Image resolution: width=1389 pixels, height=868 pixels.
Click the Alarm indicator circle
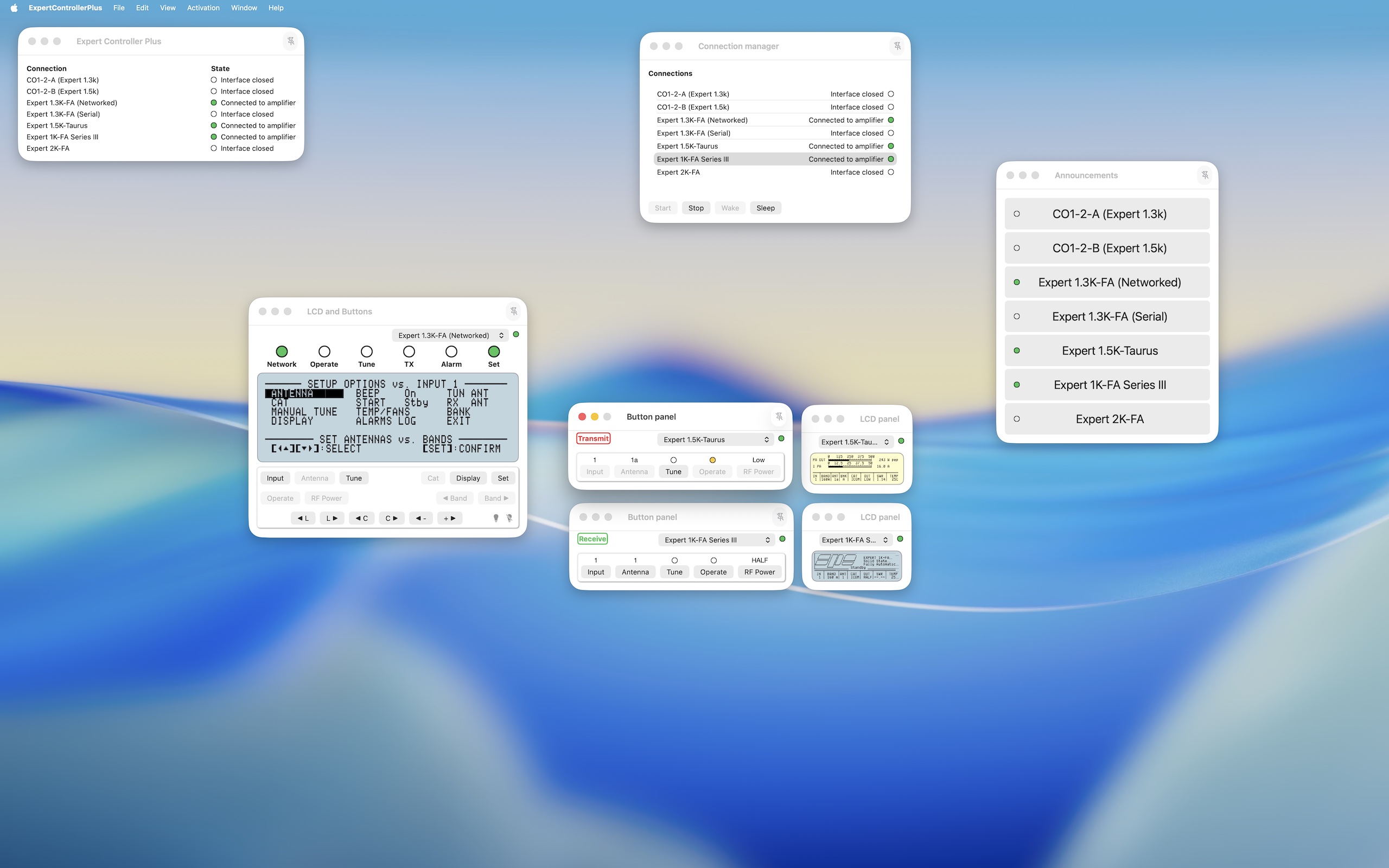coord(451,352)
